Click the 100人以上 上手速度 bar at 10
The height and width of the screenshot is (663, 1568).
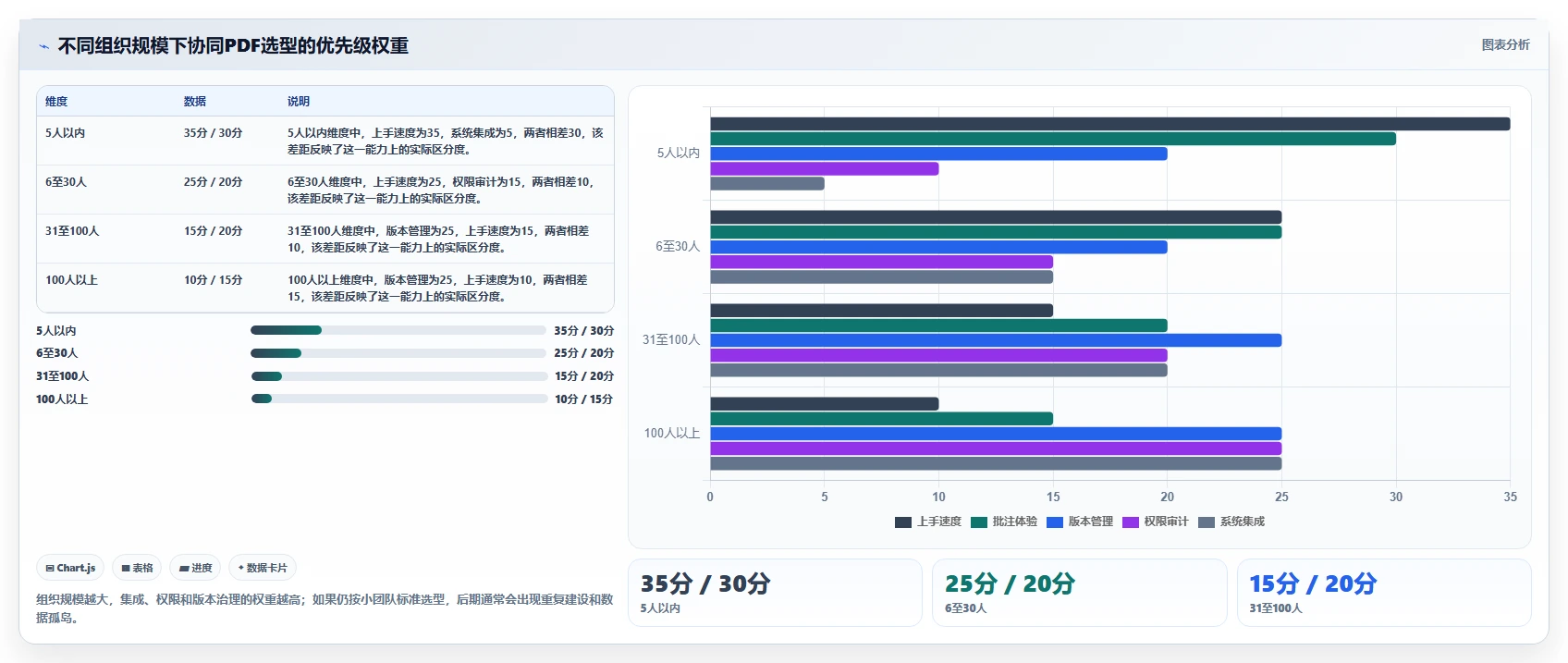pos(825,404)
